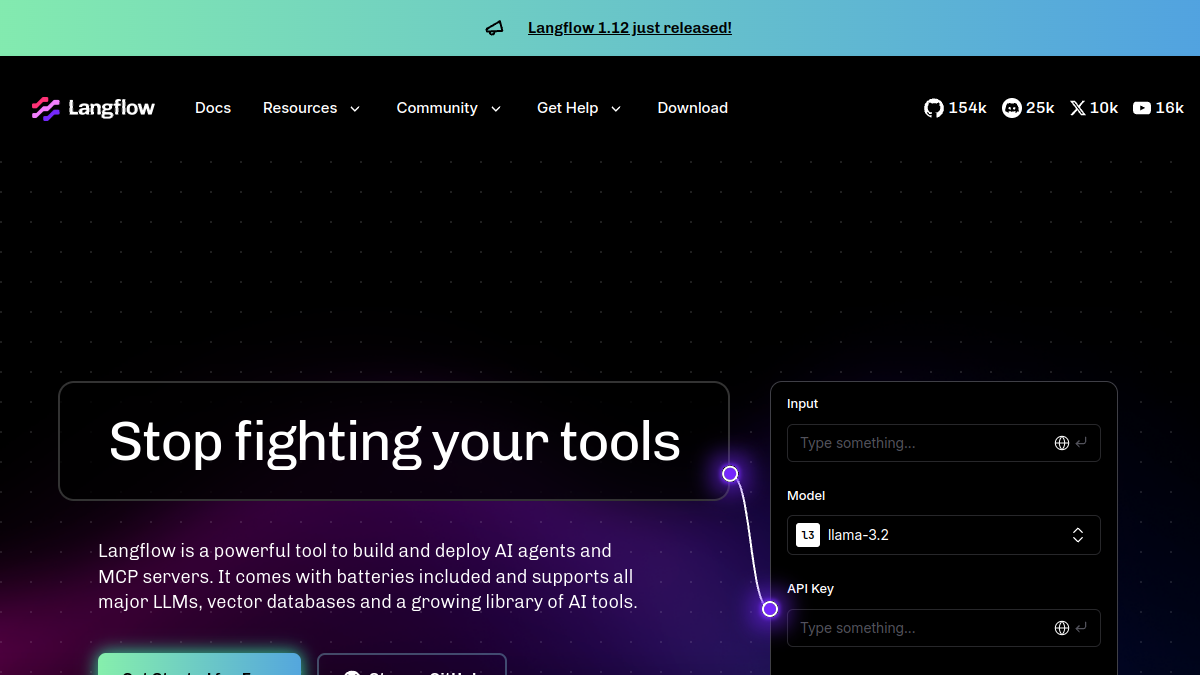Open the Download page link
The image size is (1200, 675).
pyautogui.click(x=692, y=108)
